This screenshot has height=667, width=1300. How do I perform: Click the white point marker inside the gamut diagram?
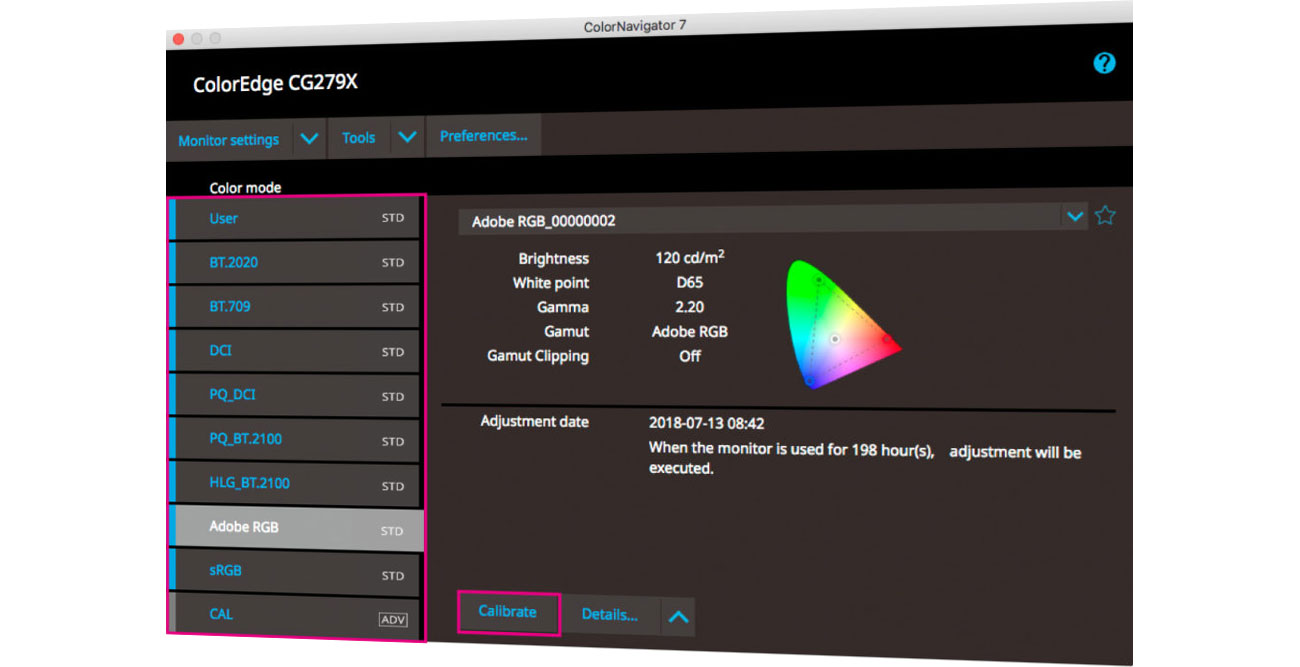coord(835,339)
